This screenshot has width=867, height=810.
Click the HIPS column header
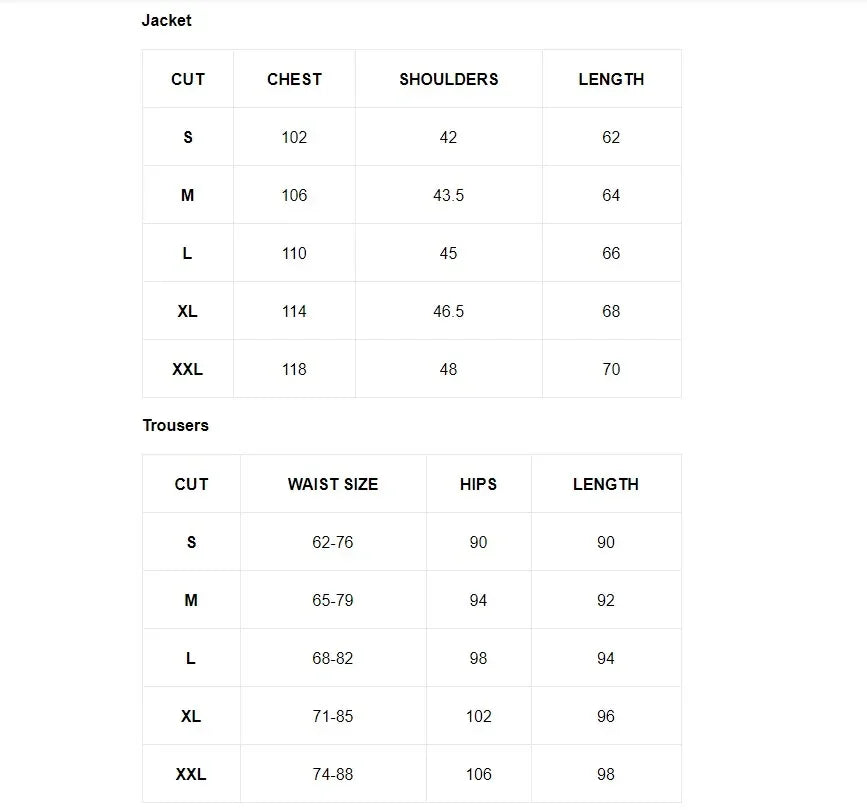pos(478,484)
